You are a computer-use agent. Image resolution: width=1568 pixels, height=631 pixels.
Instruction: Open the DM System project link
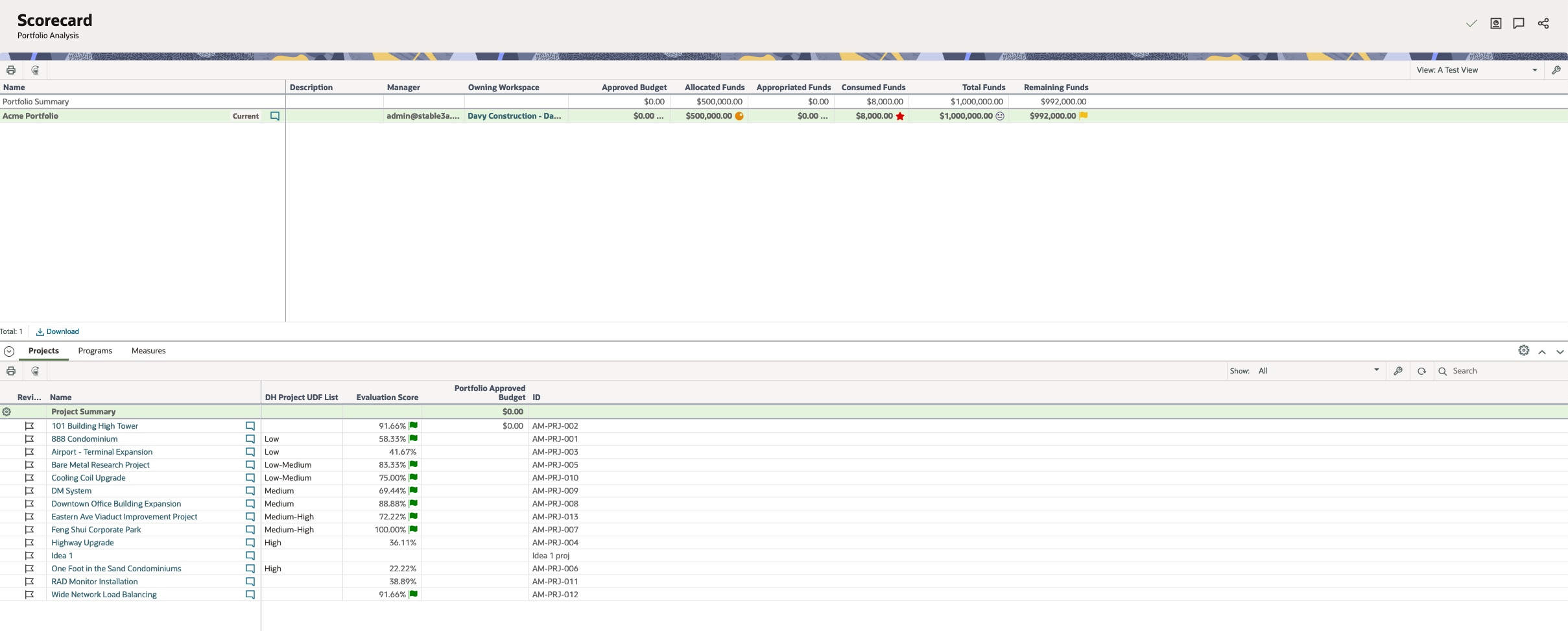pos(71,491)
